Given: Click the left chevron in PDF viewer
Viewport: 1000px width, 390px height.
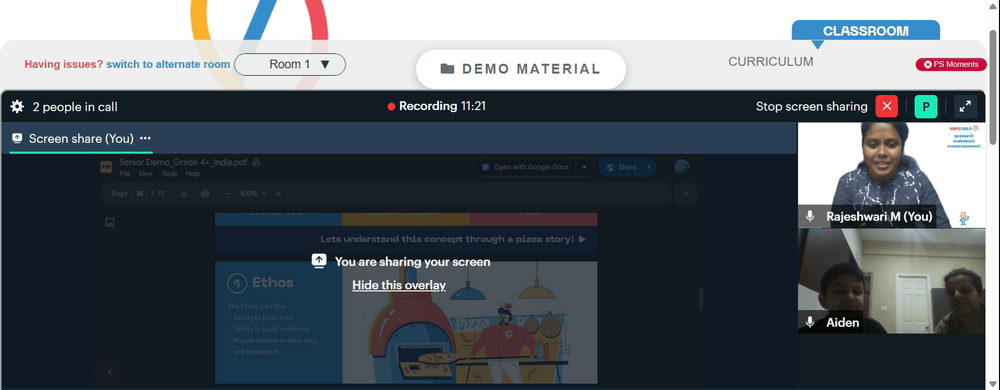Looking at the screenshot, I should pos(110,372).
